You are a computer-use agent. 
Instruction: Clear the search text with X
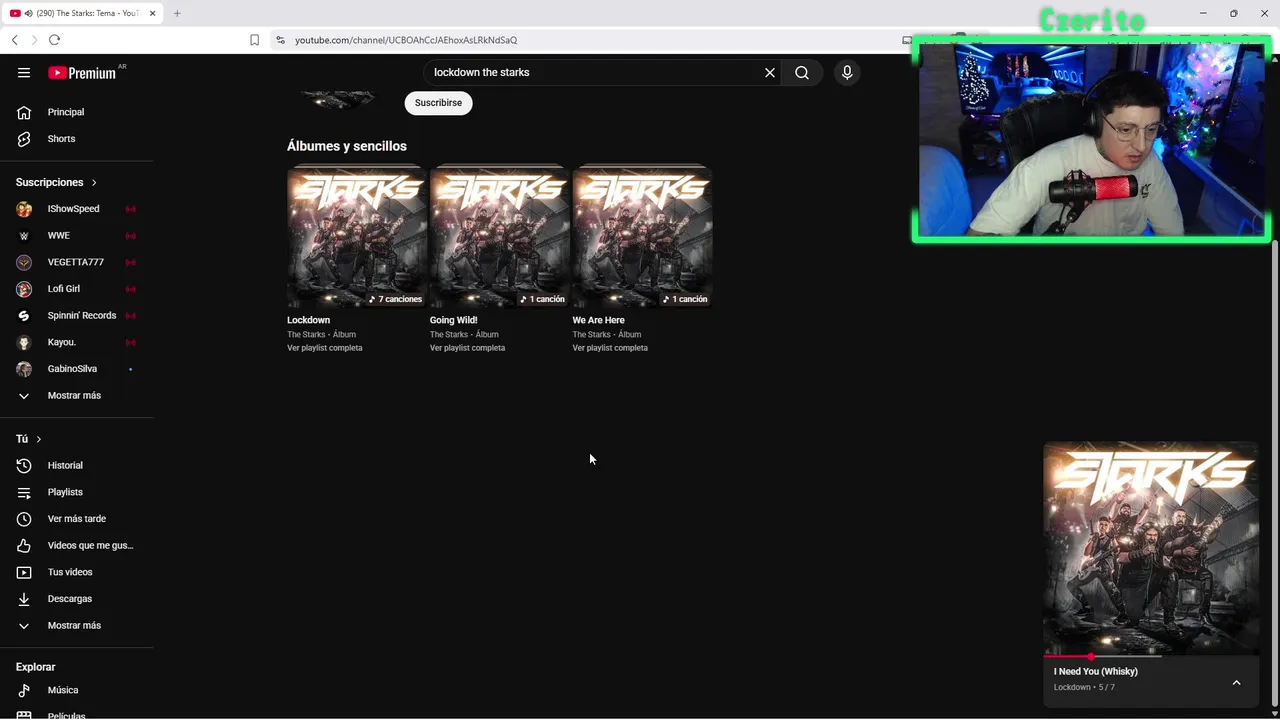tap(770, 72)
